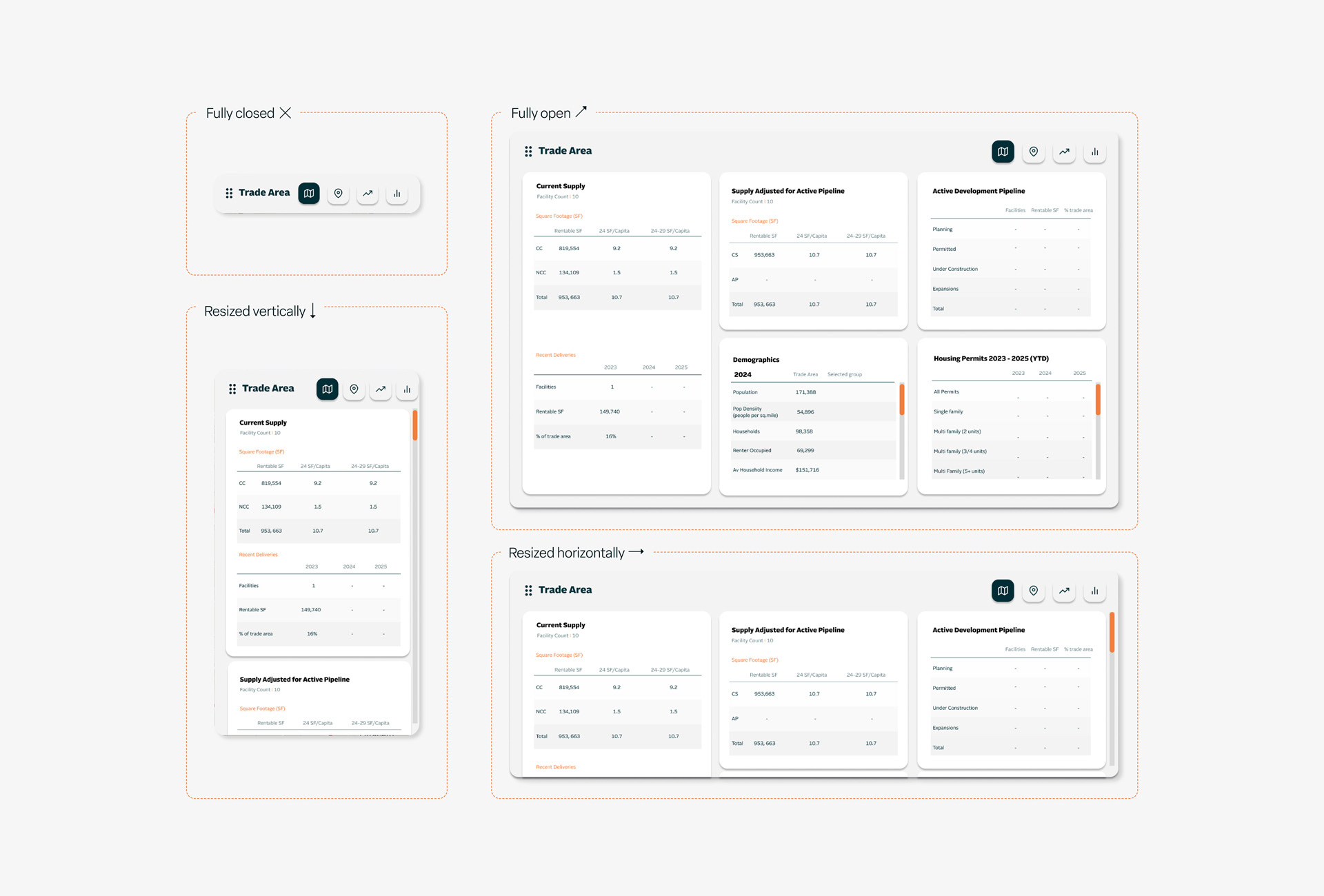Click the trend icon in the Resized horizontally panel
This screenshot has height=896, width=1324.
[1064, 591]
